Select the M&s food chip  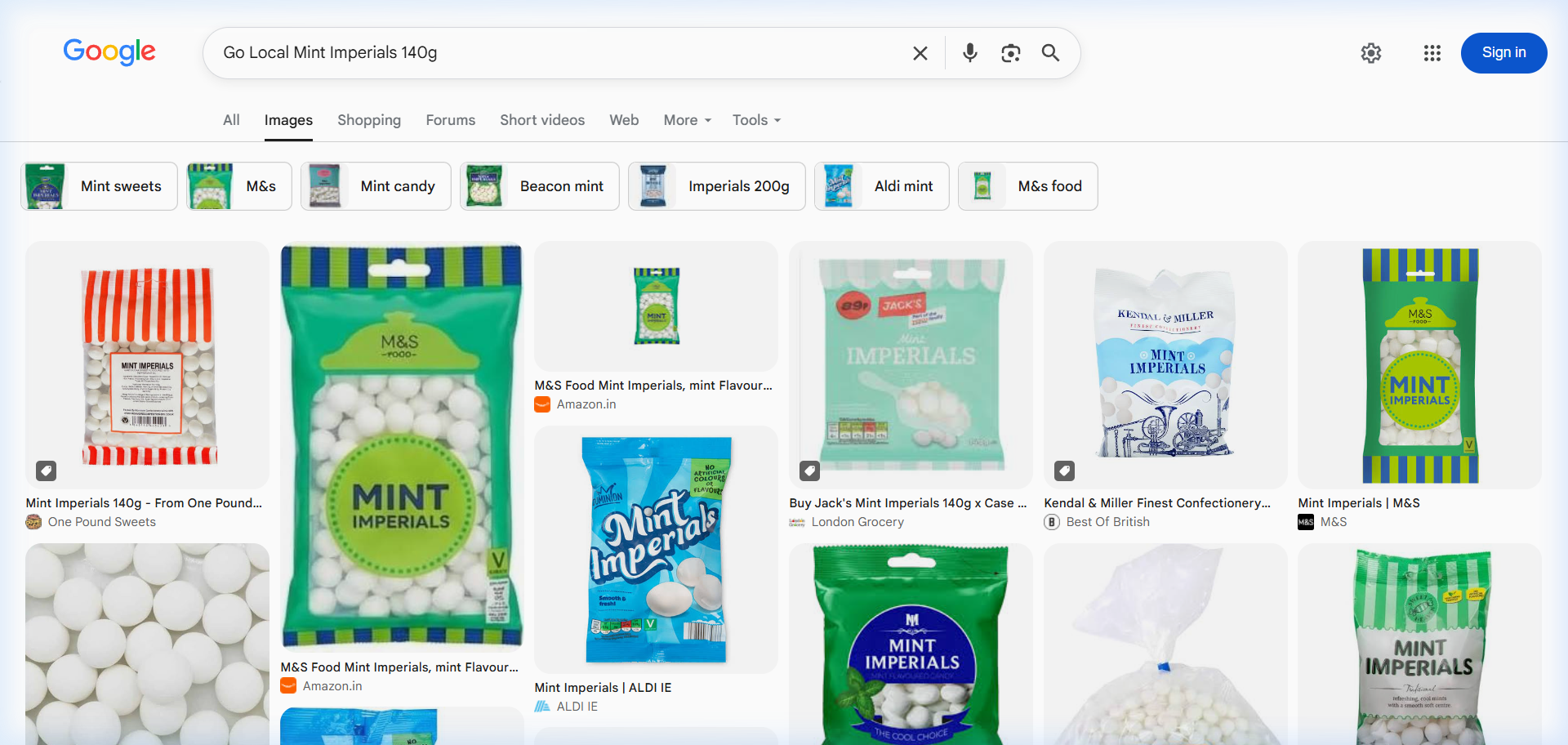1027,186
